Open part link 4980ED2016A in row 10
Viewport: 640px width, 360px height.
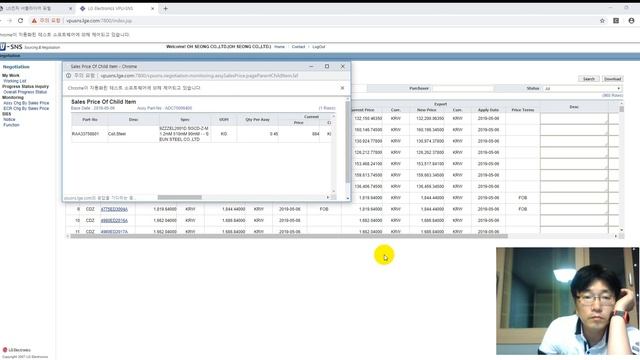(114, 220)
